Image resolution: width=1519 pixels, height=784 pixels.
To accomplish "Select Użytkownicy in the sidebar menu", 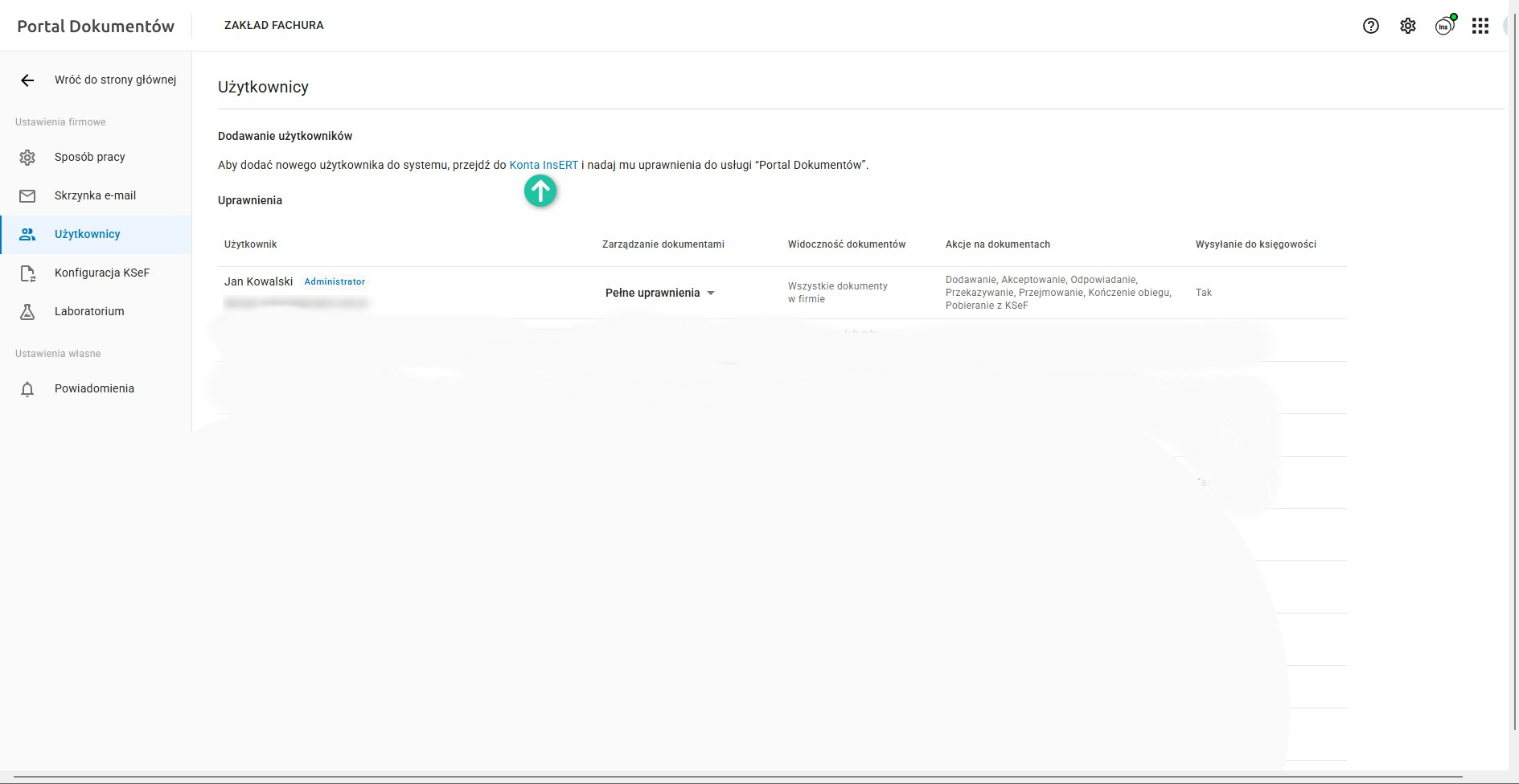I will pos(88,235).
